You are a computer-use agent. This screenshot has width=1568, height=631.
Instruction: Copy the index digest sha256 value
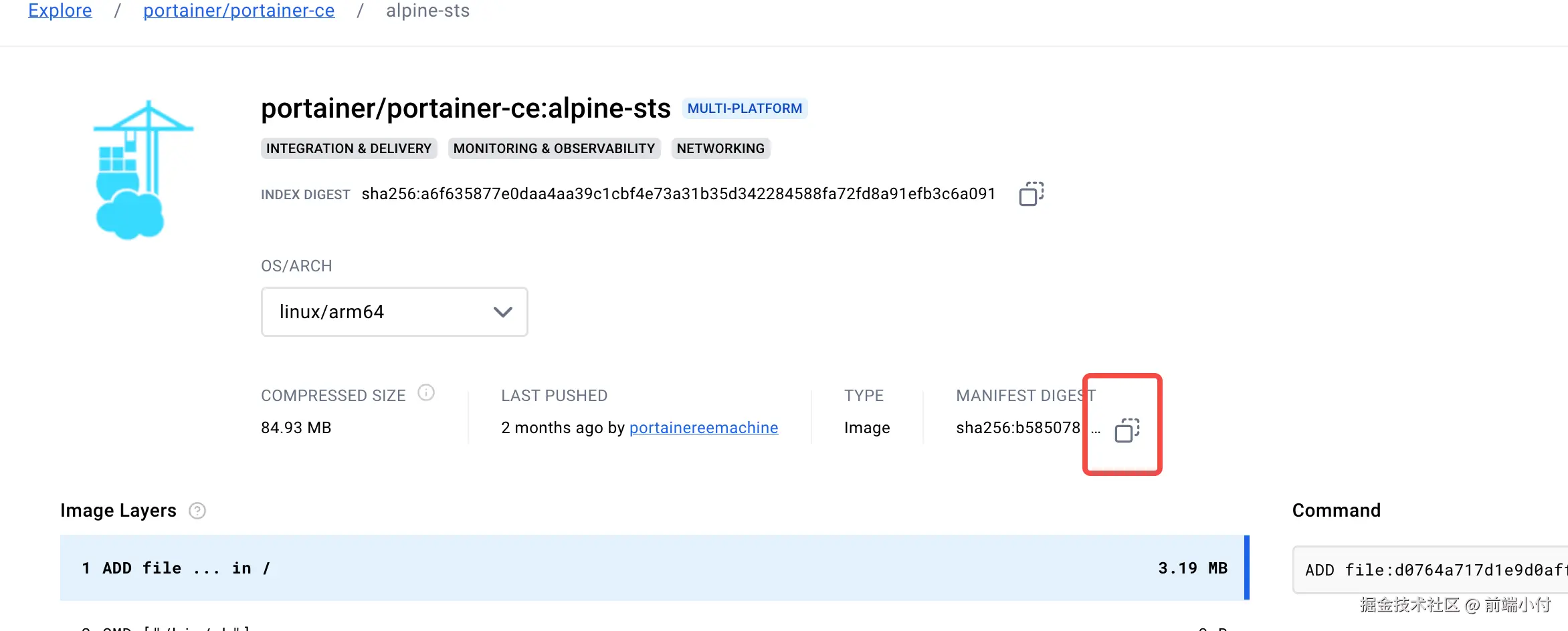[1031, 195]
